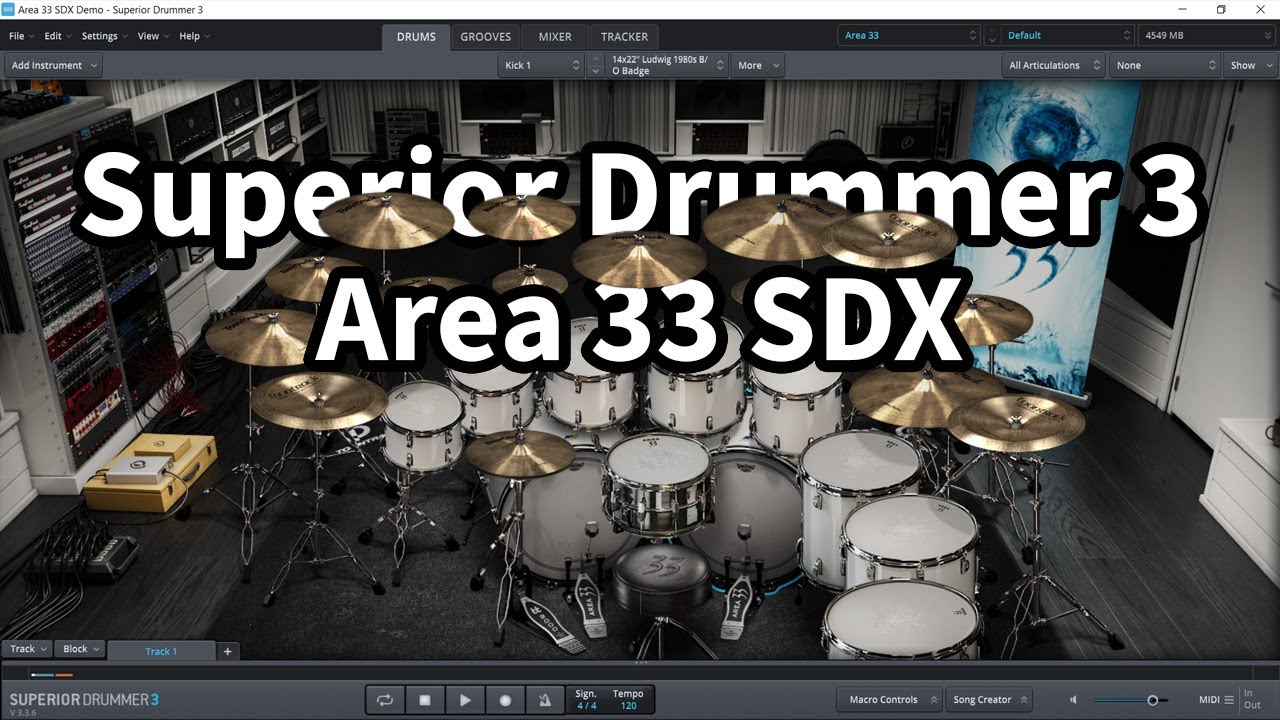Click the V 3.3.6 version text
This screenshot has height=720, width=1280.
pyautogui.click(x=23, y=713)
